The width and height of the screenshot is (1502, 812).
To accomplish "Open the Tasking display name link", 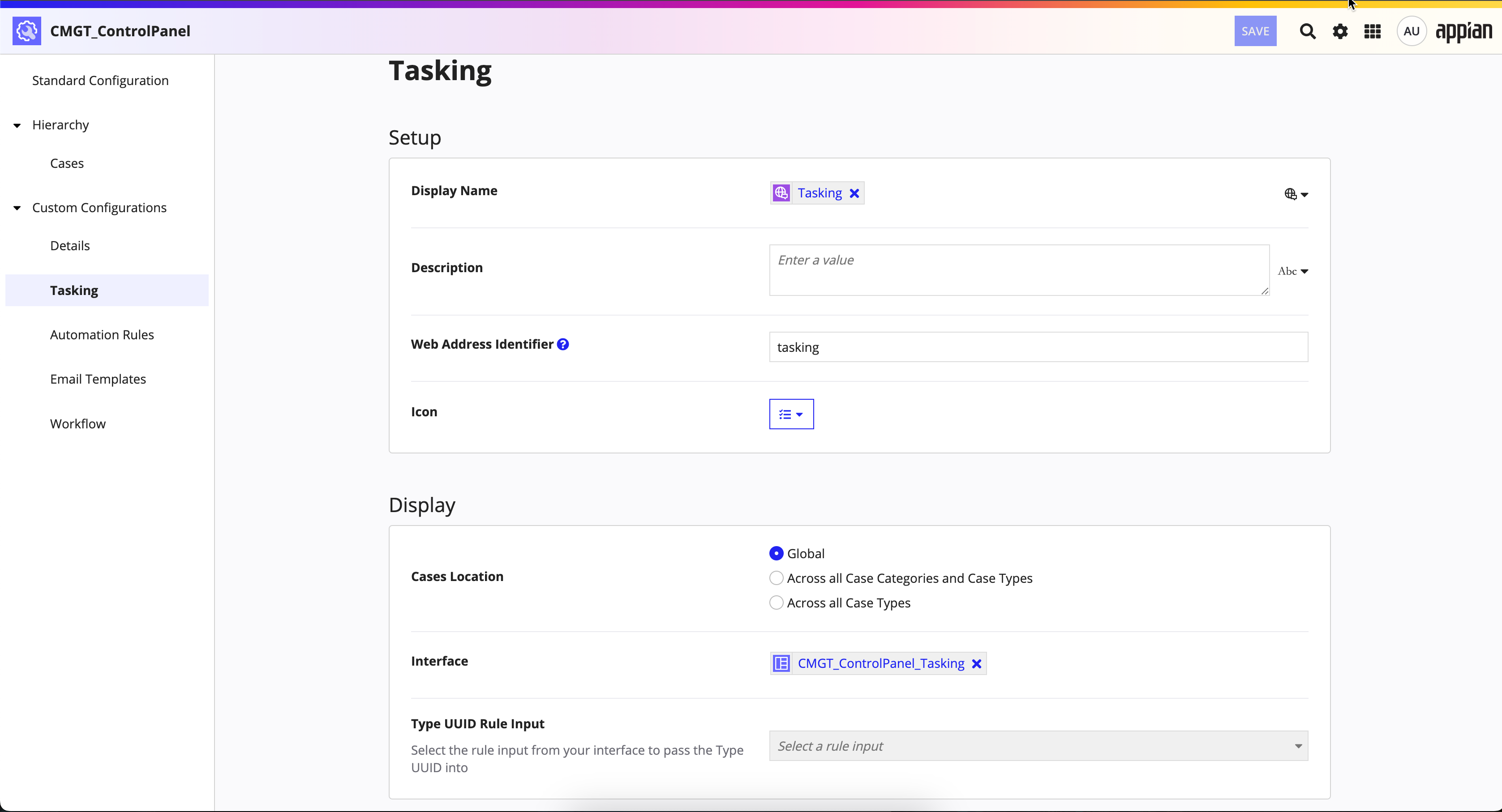I will 819,193.
